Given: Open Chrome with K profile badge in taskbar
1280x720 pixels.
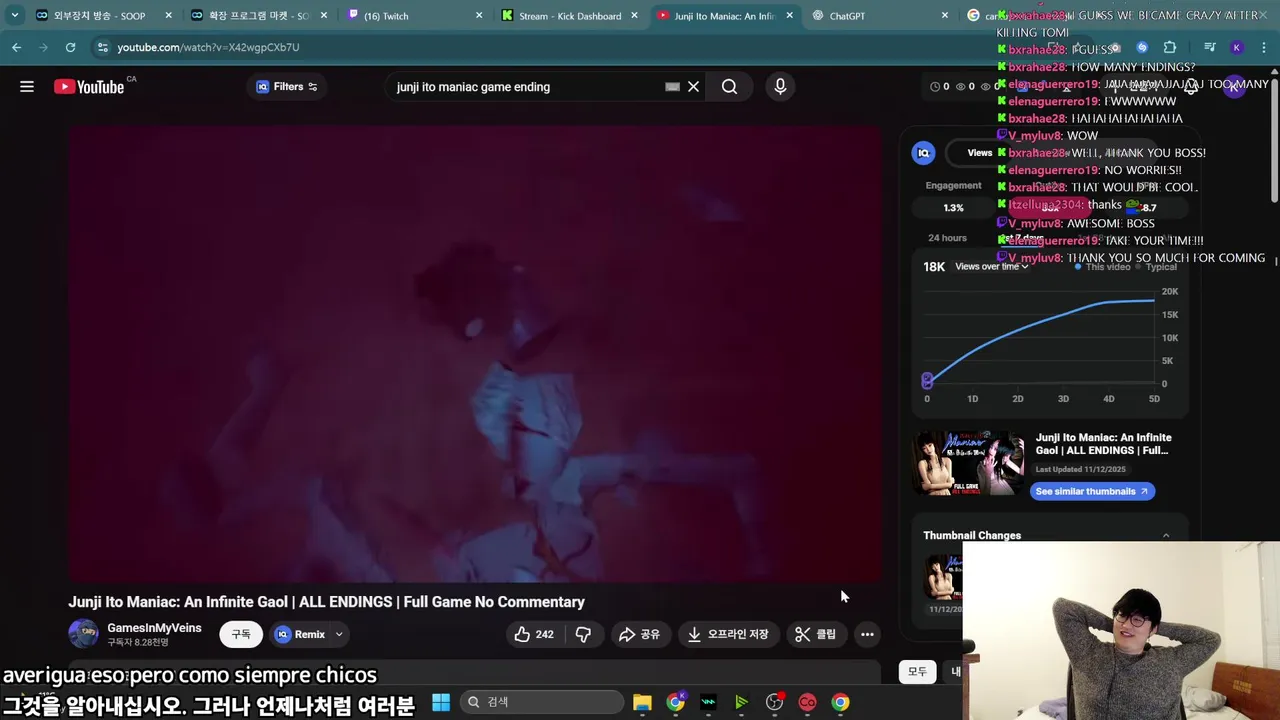Looking at the screenshot, I should (676, 702).
